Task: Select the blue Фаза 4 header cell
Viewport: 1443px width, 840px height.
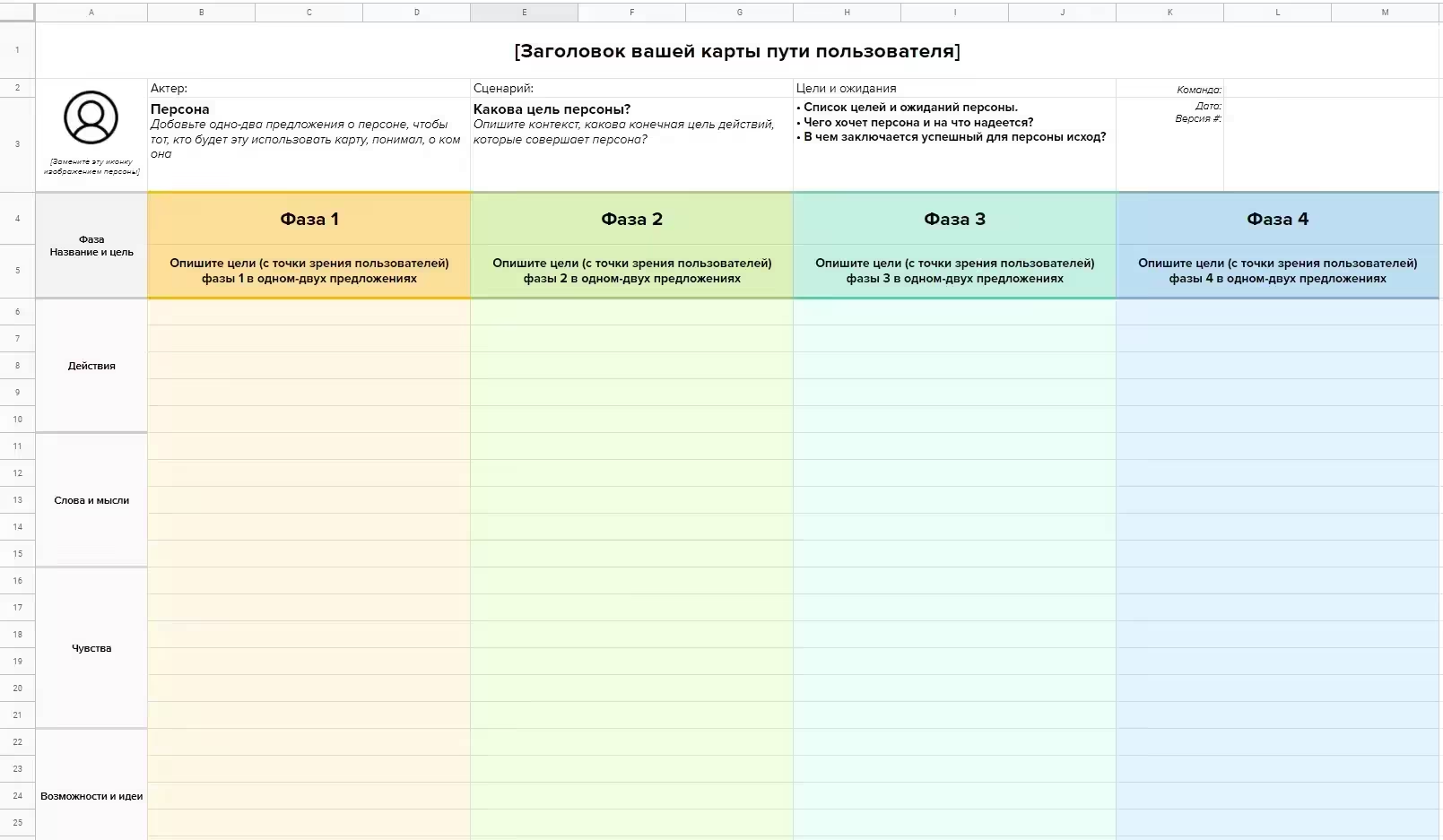Action: 1277,220
